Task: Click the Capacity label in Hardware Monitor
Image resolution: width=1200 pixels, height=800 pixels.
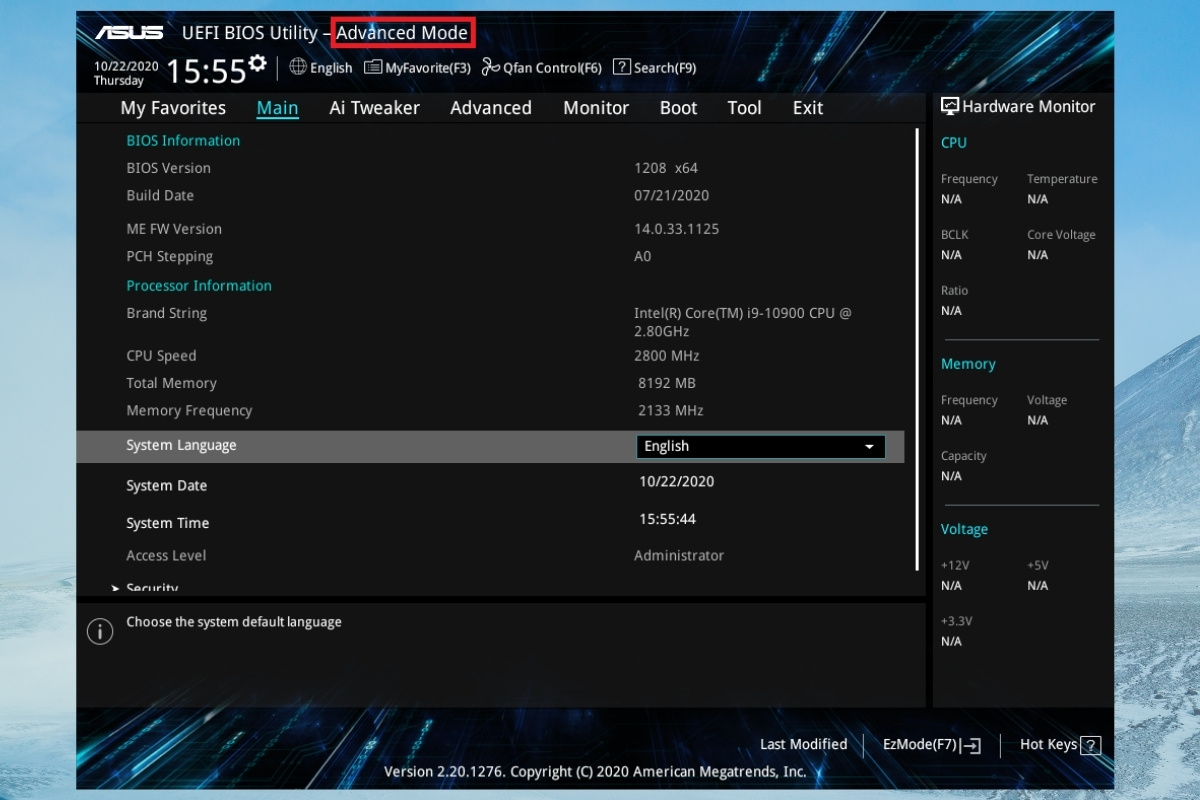Action: click(x=964, y=456)
